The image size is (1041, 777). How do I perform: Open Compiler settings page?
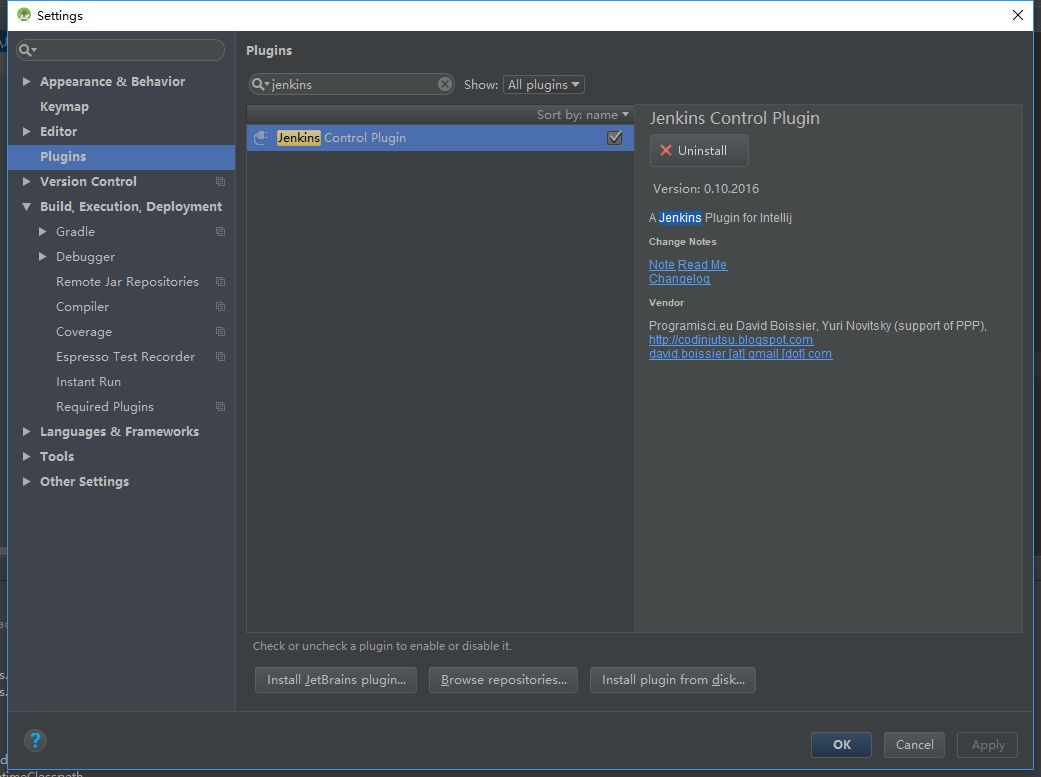(82, 307)
